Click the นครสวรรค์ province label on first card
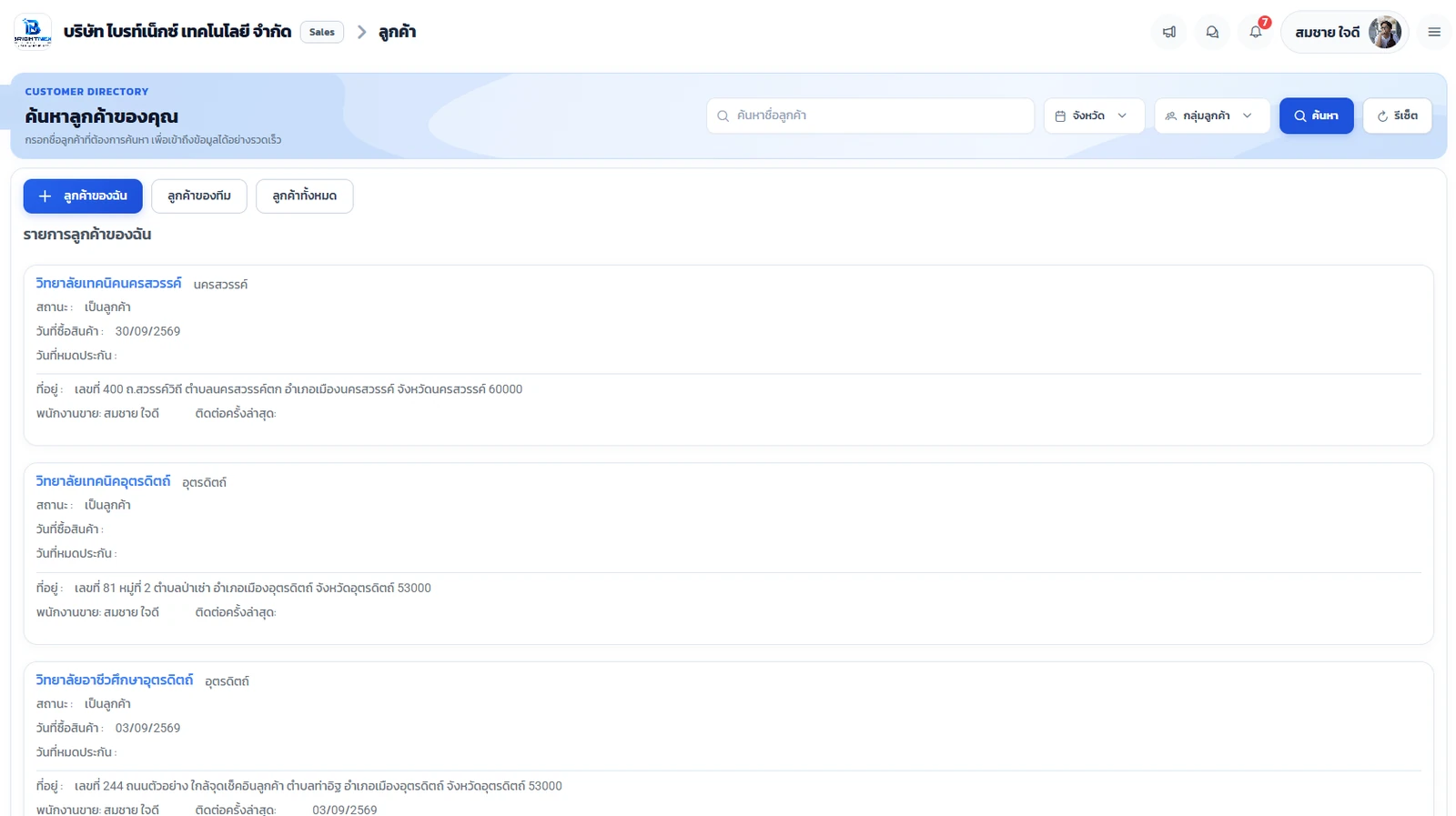The image size is (1456, 816). 220,285
